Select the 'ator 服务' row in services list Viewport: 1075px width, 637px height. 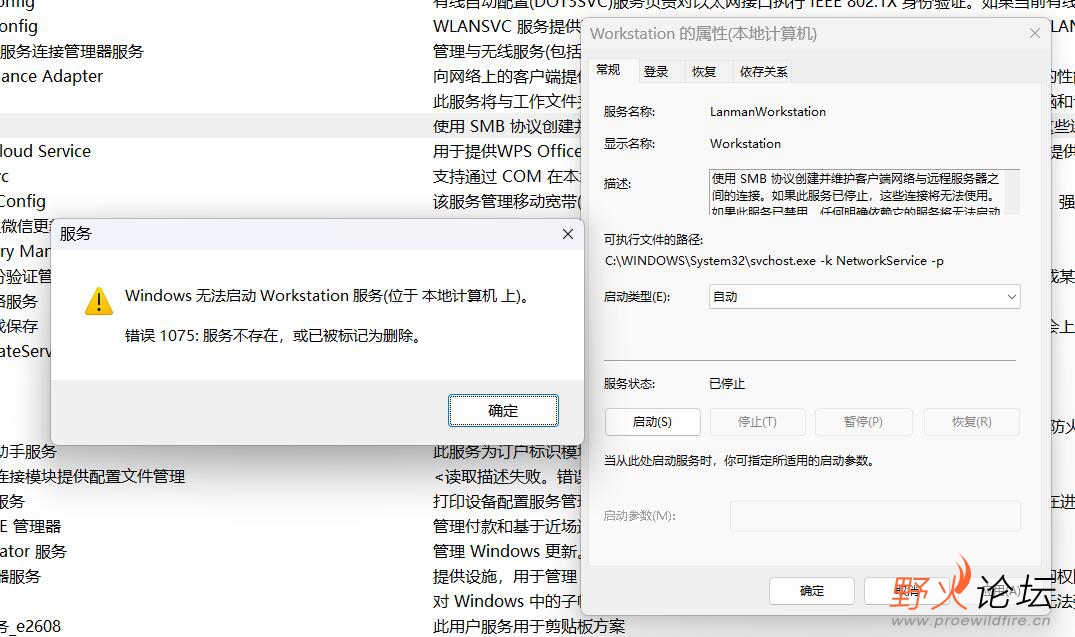pyautogui.click(x=34, y=551)
